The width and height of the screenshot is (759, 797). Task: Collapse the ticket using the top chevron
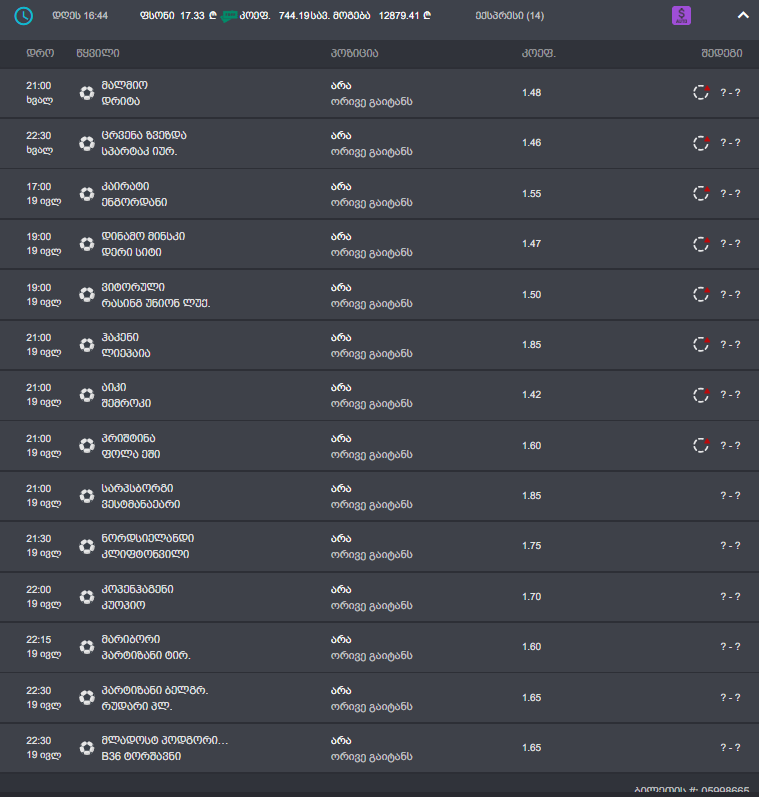pos(742,16)
